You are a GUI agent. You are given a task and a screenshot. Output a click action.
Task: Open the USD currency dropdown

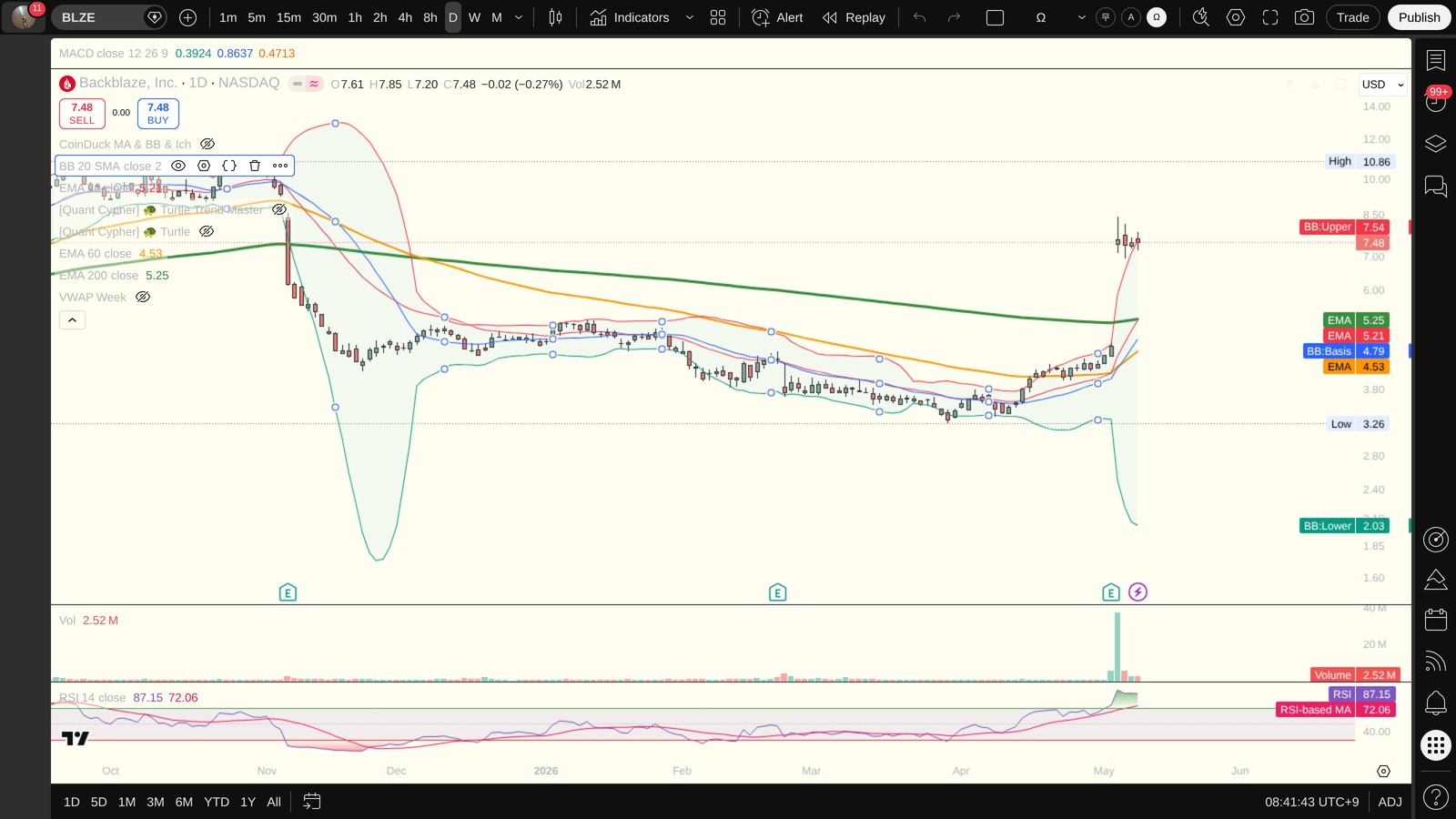pyautogui.click(x=1382, y=85)
